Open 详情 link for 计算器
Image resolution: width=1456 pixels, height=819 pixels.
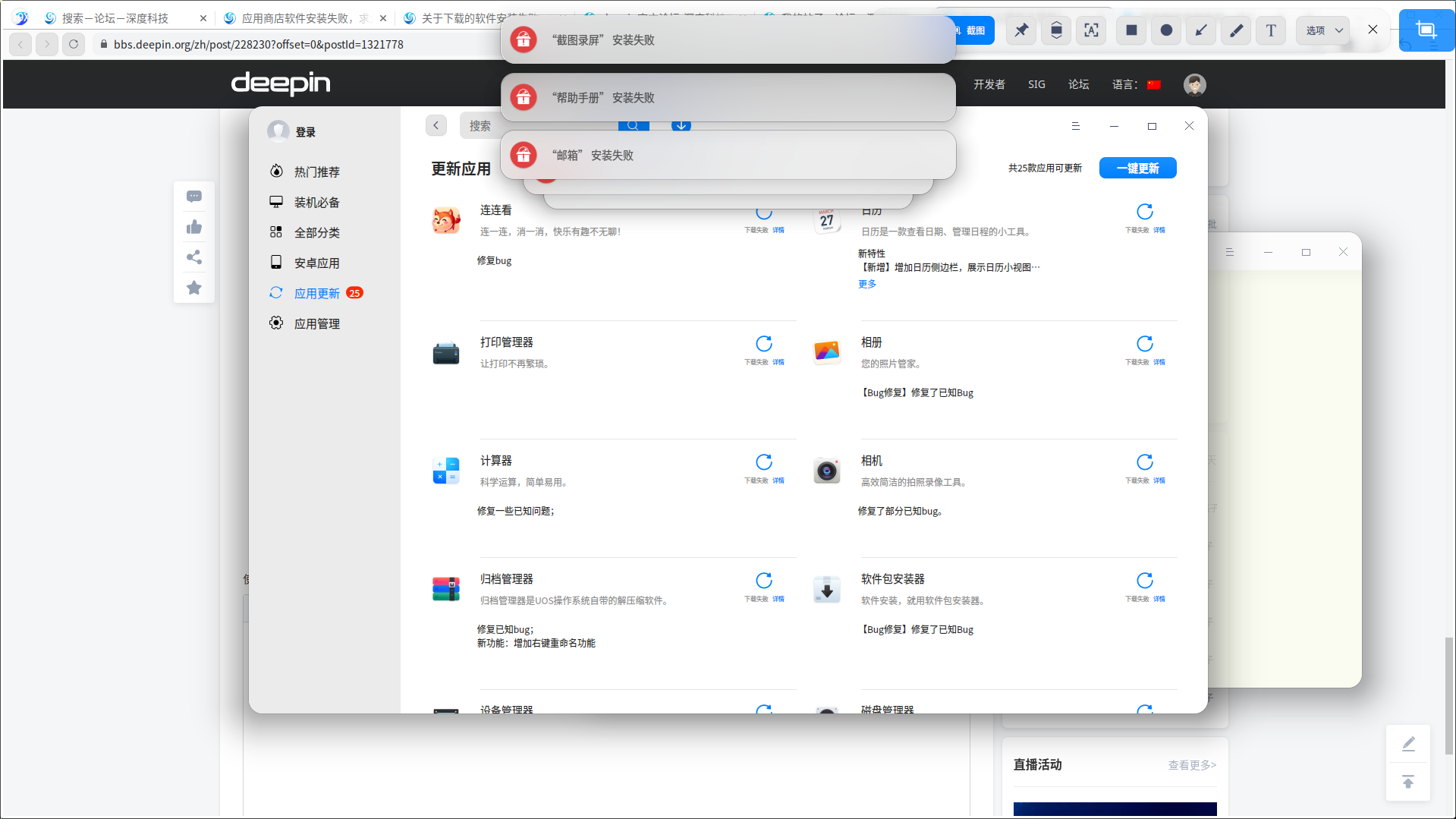778,480
